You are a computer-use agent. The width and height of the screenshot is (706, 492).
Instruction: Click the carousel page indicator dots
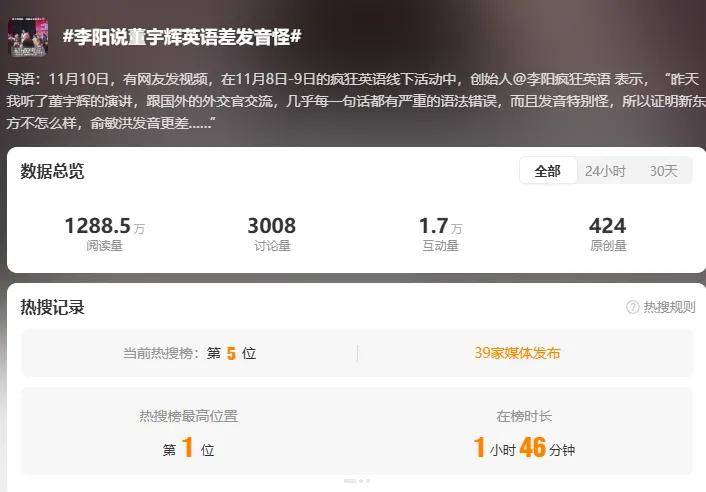[357, 481]
